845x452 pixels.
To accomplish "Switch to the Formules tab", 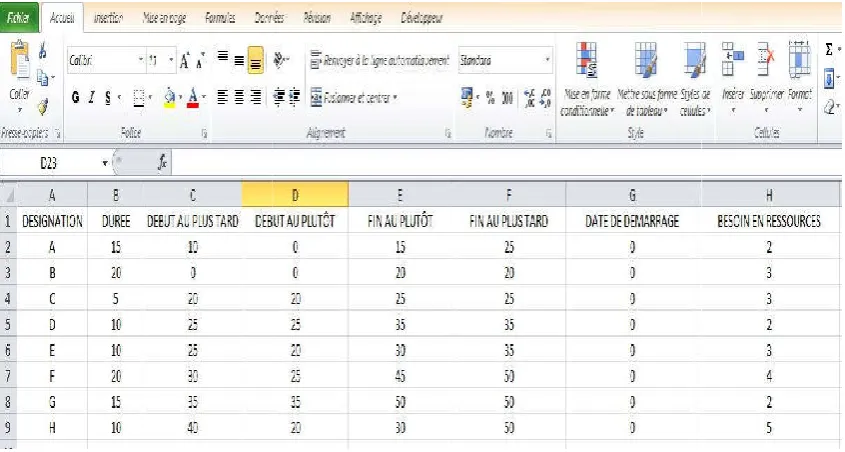I will pyautogui.click(x=220, y=18).
